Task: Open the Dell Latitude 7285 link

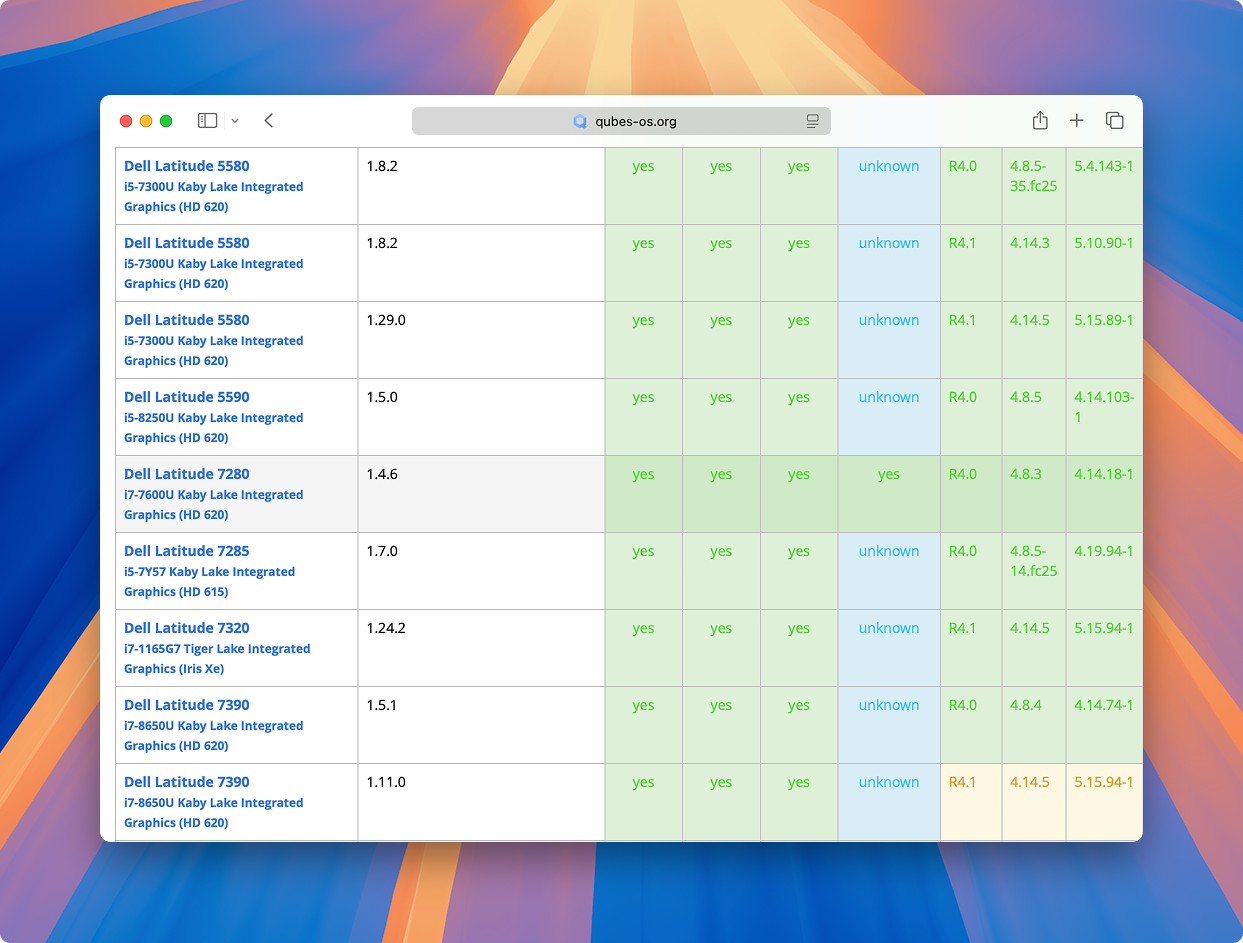Action: pos(187,551)
